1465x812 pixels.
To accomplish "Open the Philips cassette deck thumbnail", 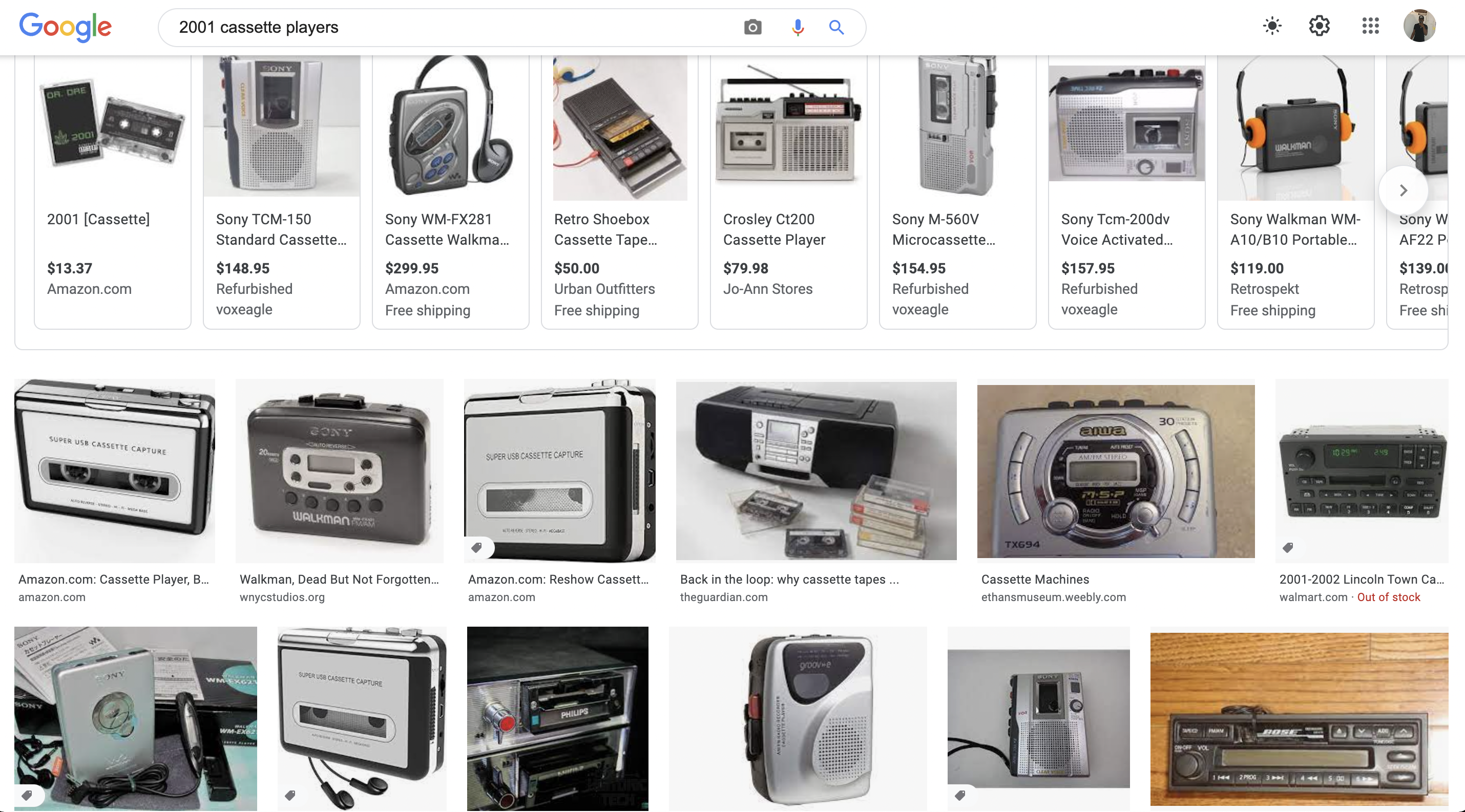I will click(x=557, y=718).
